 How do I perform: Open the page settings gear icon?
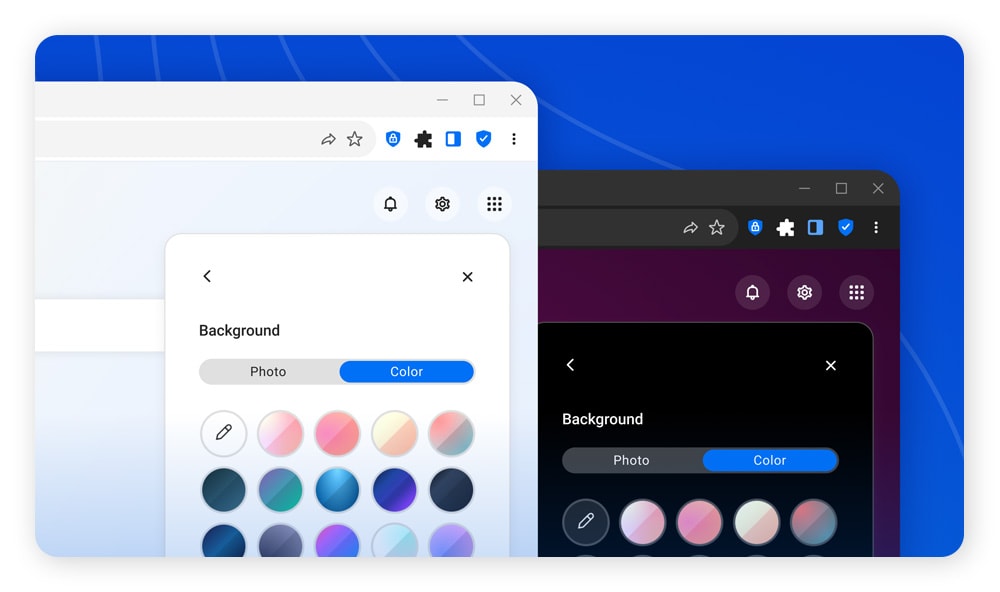point(442,203)
